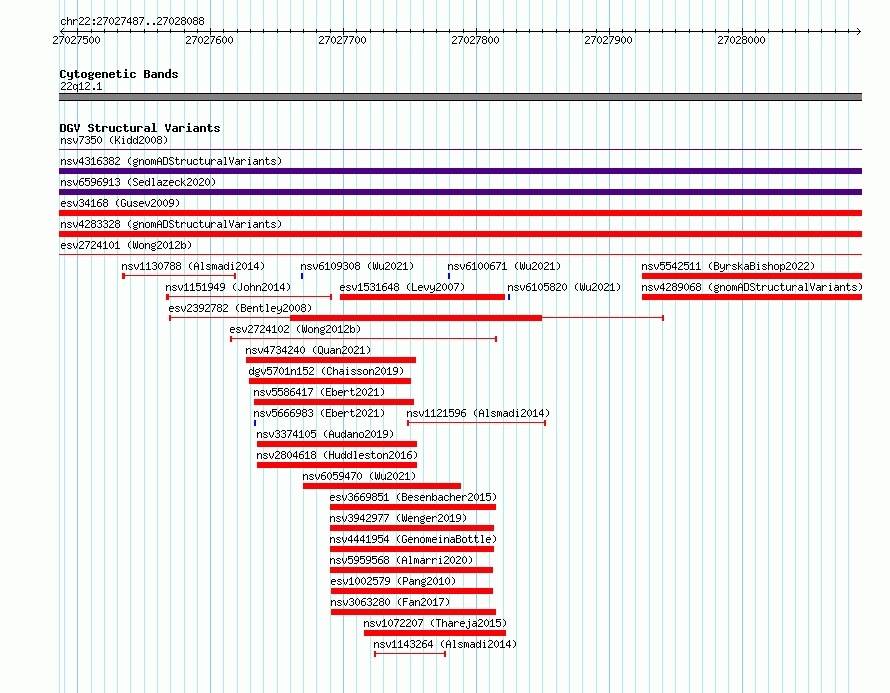Click the red bar under esv34168 (Gusev2009)
Image resolution: width=890 pixels, height=693 pixels.
[460, 213]
